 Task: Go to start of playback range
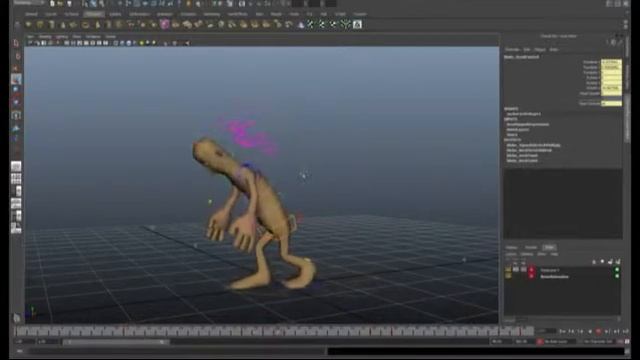(x=562, y=331)
